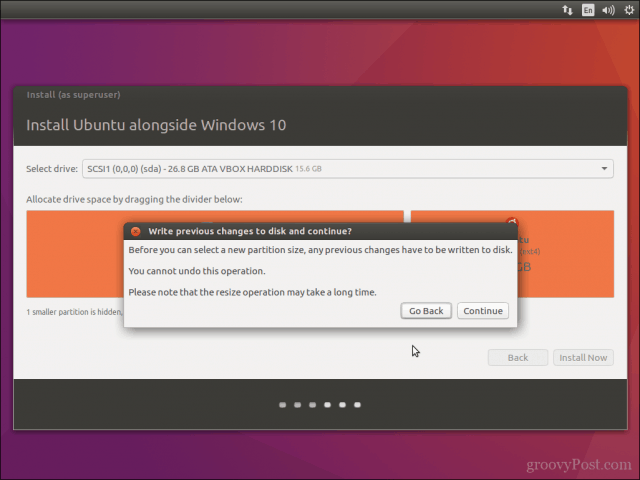The width and height of the screenshot is (640, 480).
Task: Click the Continue button
Action: click(x=483, y=311)
